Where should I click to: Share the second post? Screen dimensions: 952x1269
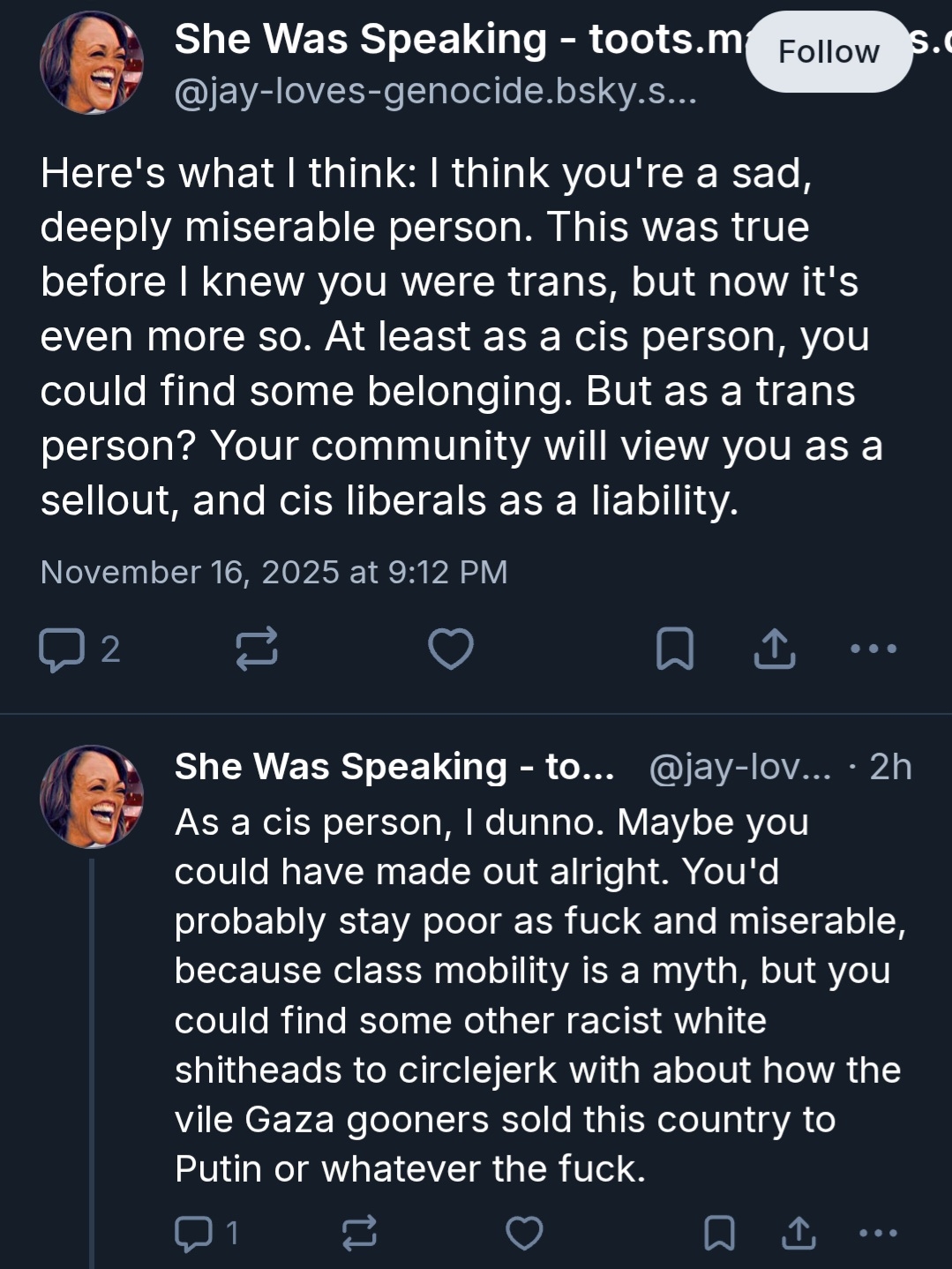tap(798, 1233)
